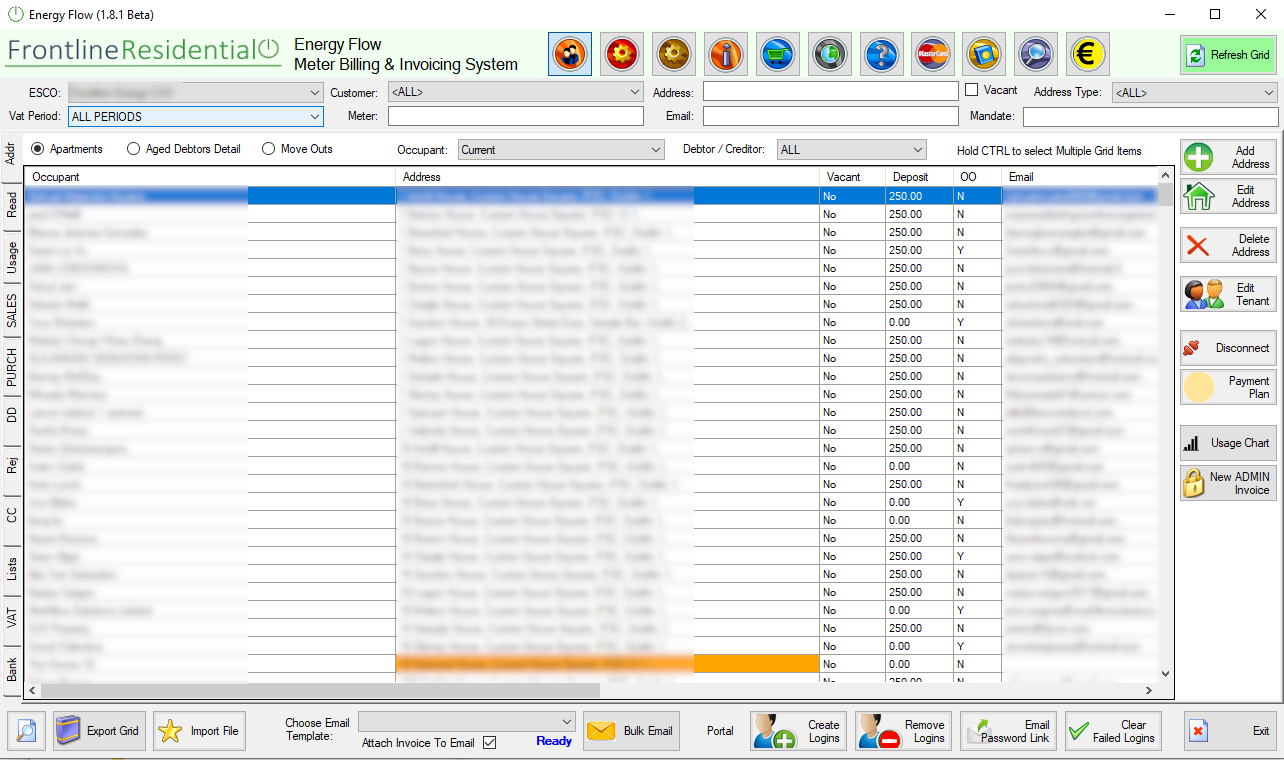Expand the Debtor / Creditor dropdown
Screen dimensions: 1284x760
851,148
